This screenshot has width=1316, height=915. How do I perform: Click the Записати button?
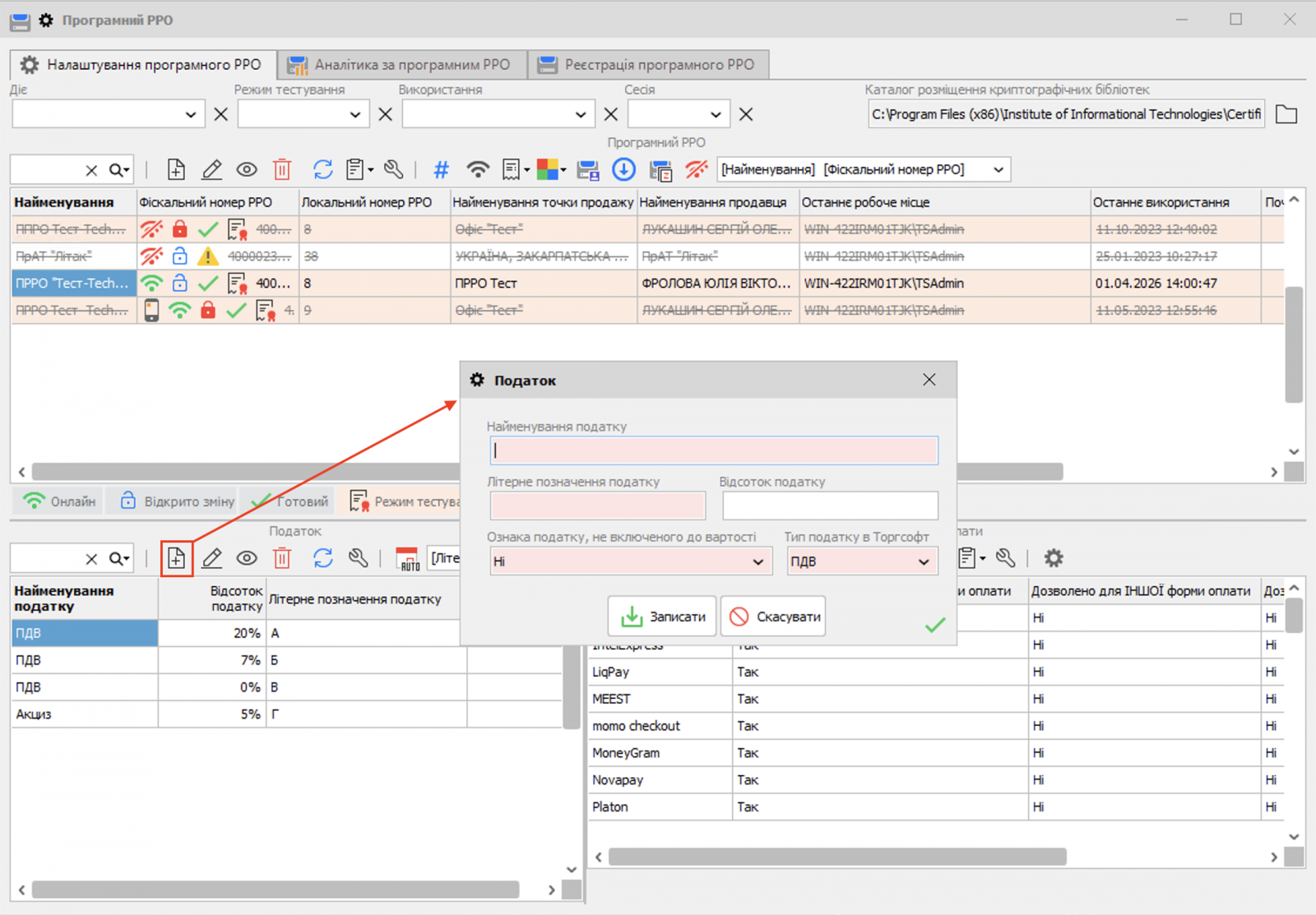662,617
